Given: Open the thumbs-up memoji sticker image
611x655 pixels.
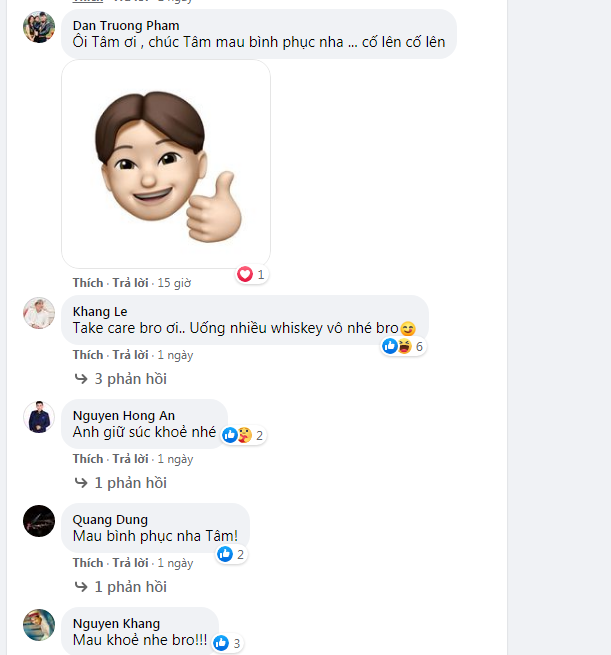Looking at the screenshot, I should pos(166,164).
